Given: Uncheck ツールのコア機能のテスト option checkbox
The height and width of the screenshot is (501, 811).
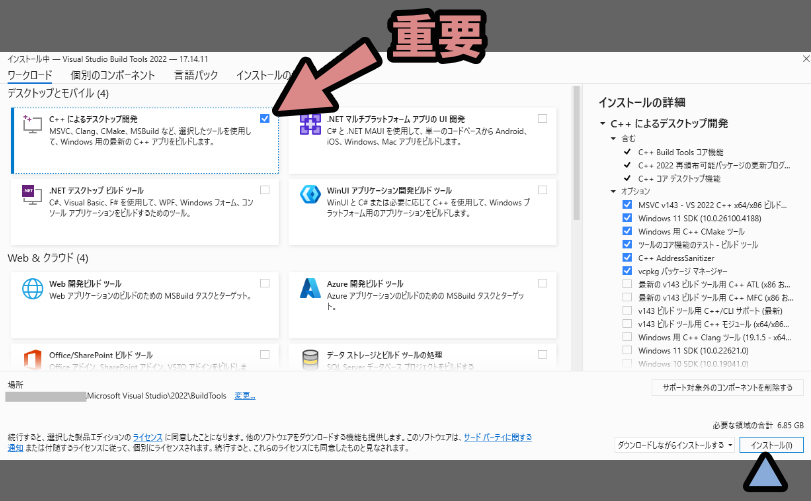Looking at the screenshot, I should [627, 244].
